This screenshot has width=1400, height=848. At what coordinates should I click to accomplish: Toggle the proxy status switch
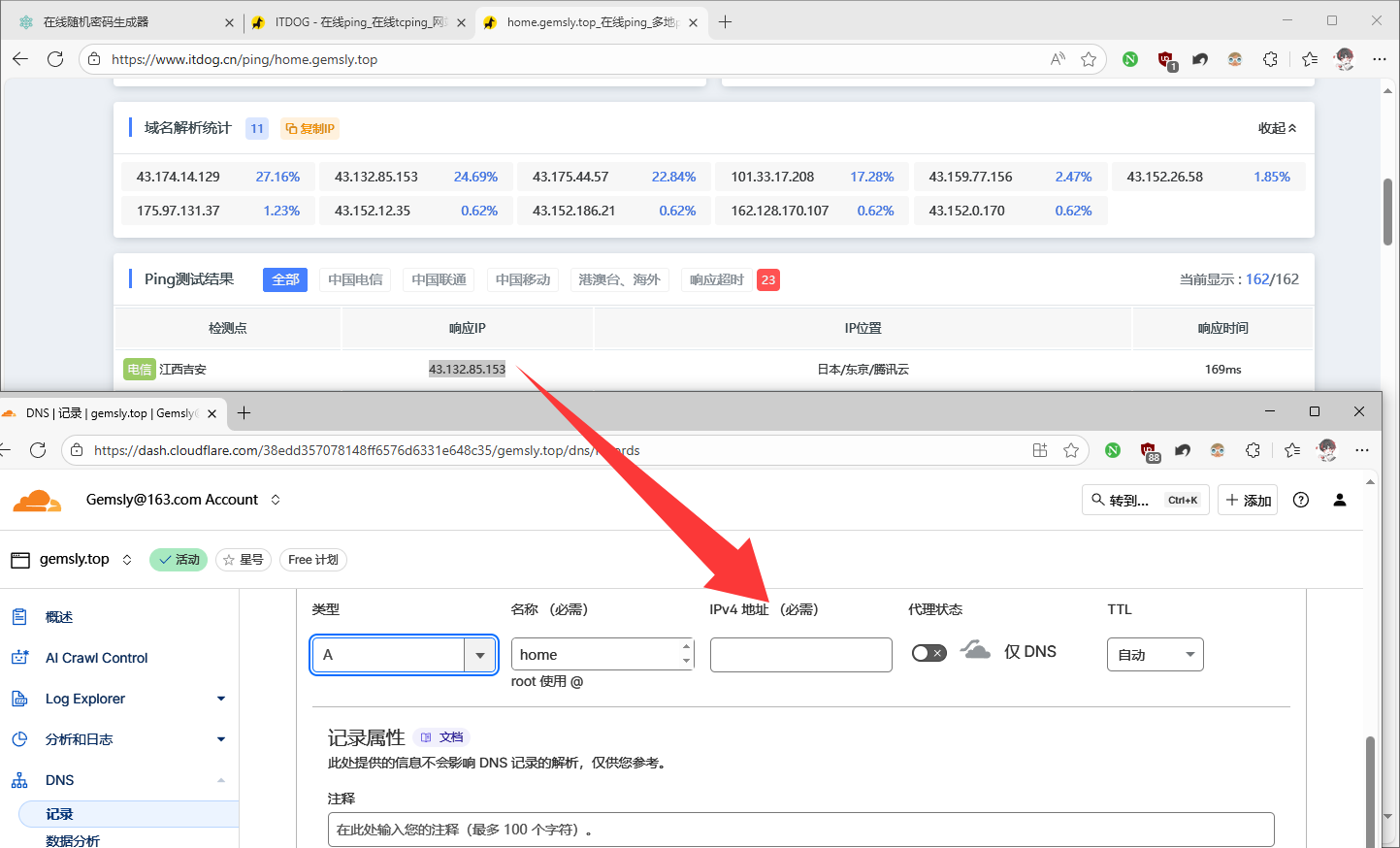click(x=928, y=653)
